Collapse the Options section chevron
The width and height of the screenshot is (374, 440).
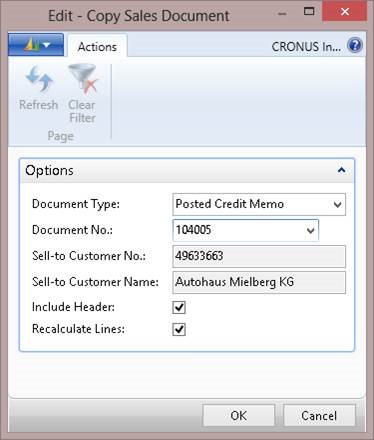coord(341,170)
